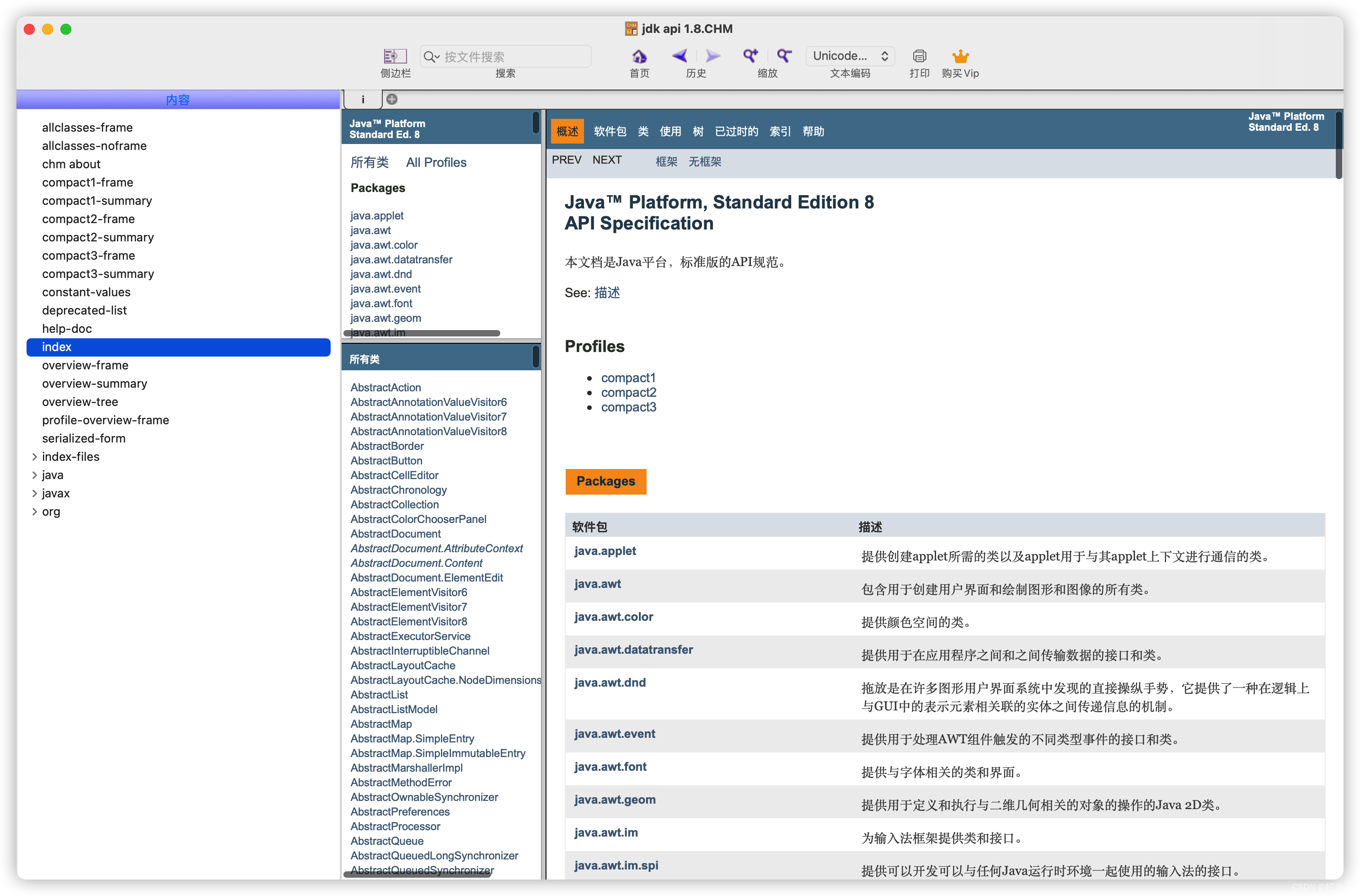Viewport: 1360px width, 896px height.
Task: Go forward with the history right arrow
Action: pyautogui.click(x=712, y=56)
